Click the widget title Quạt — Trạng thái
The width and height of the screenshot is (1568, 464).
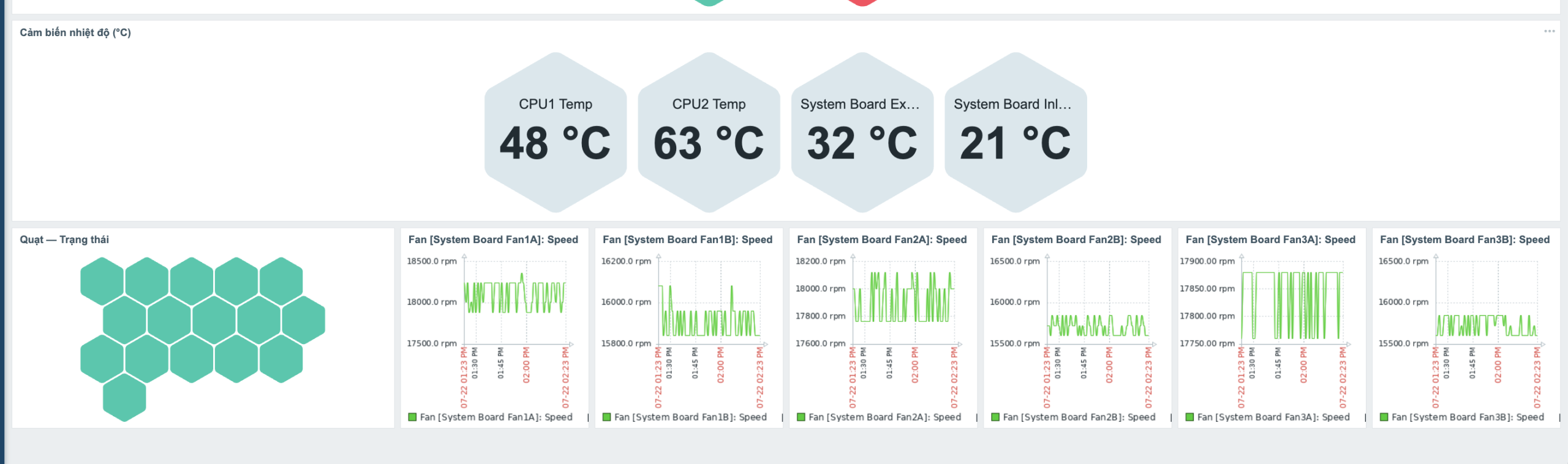64,239
